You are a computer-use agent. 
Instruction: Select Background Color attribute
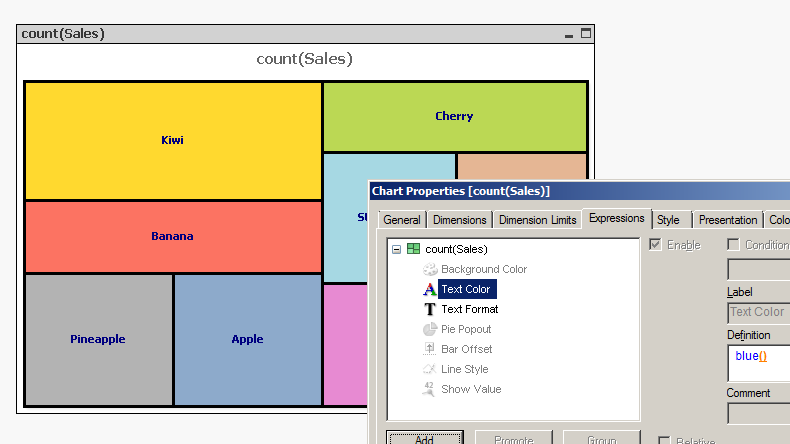pos(484,269)
